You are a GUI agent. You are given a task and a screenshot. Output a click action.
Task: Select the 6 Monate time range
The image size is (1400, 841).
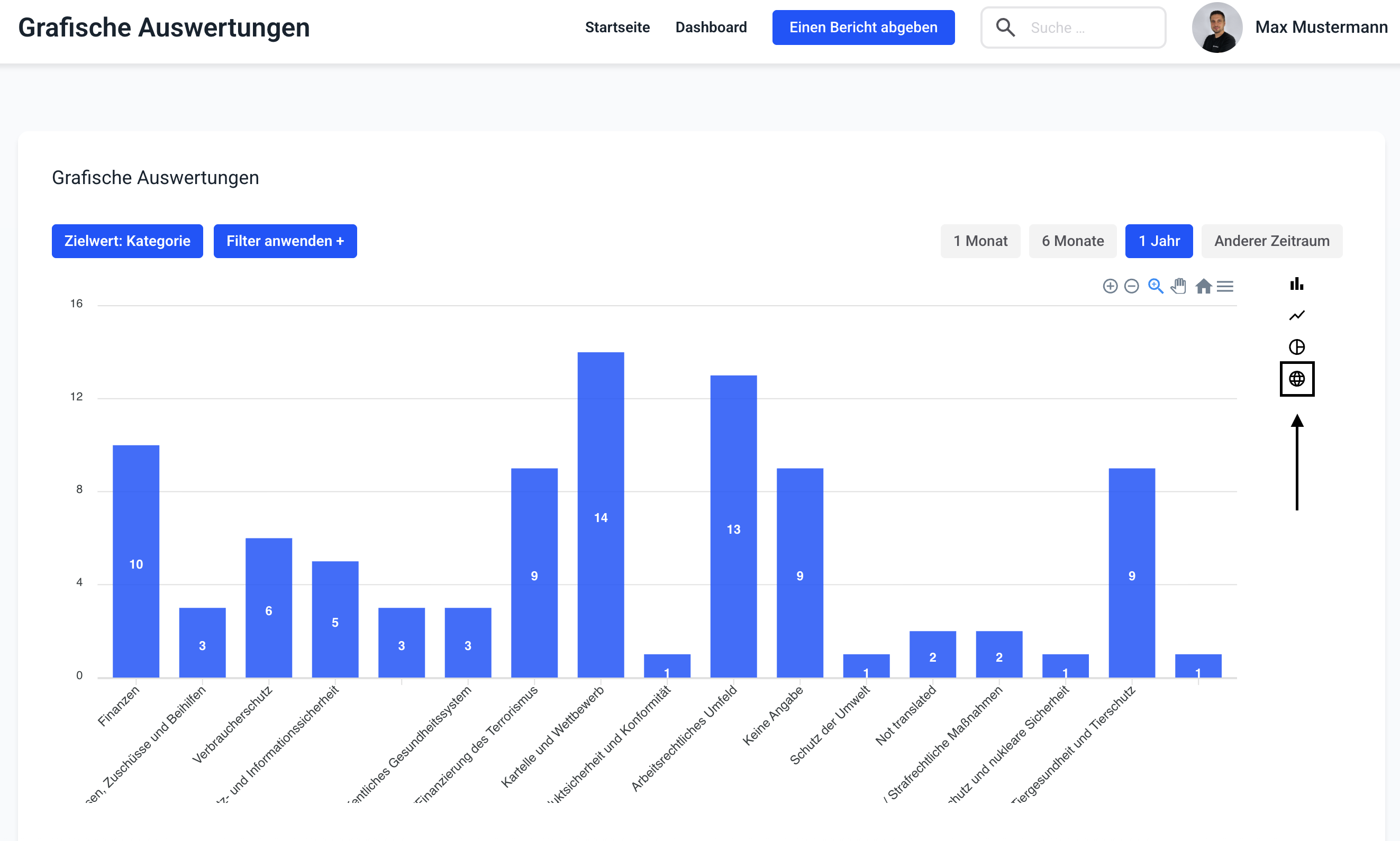coord(1072,241)
